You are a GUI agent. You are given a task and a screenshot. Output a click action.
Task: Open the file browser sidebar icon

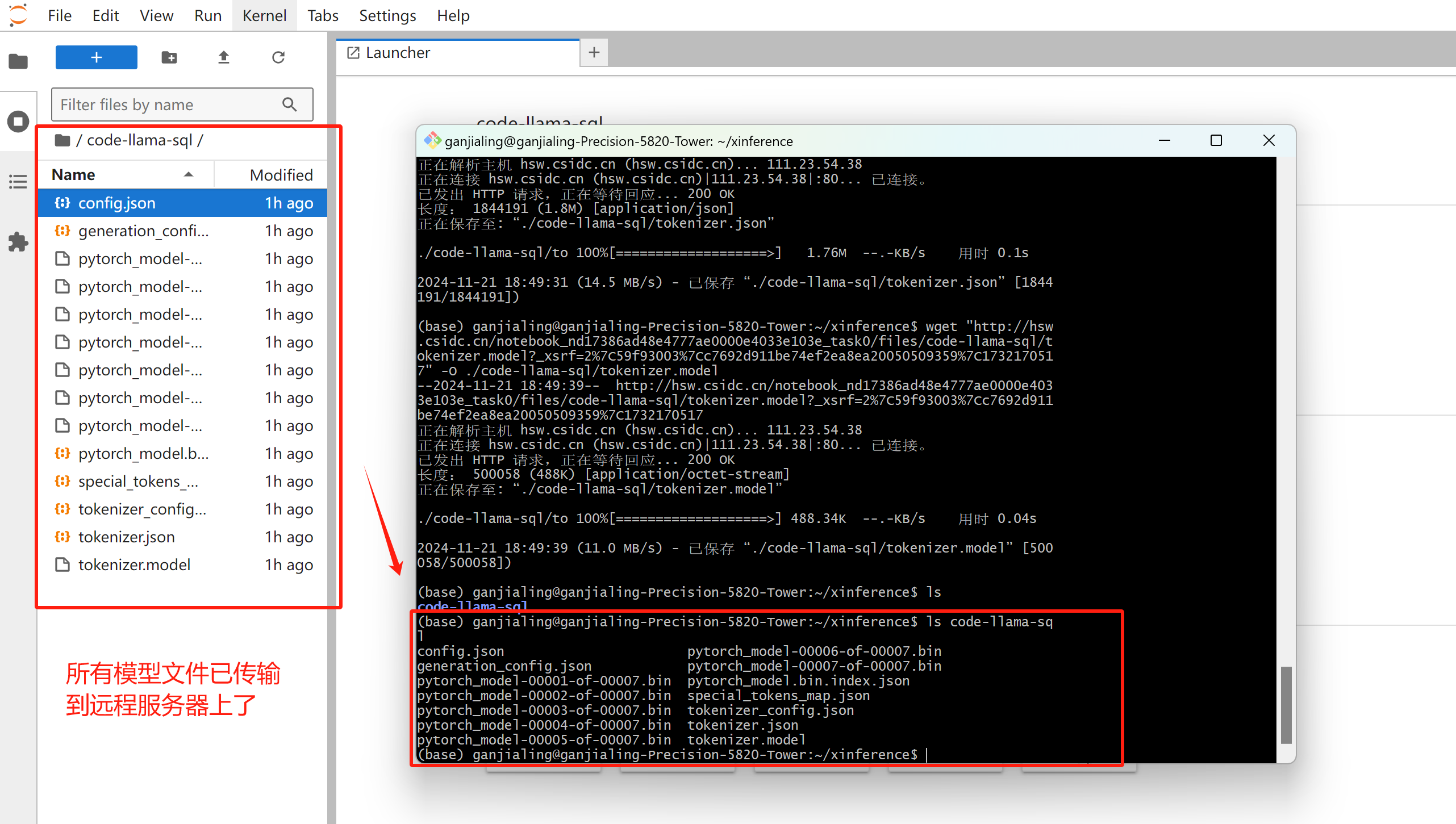click(x=18, y=61)
